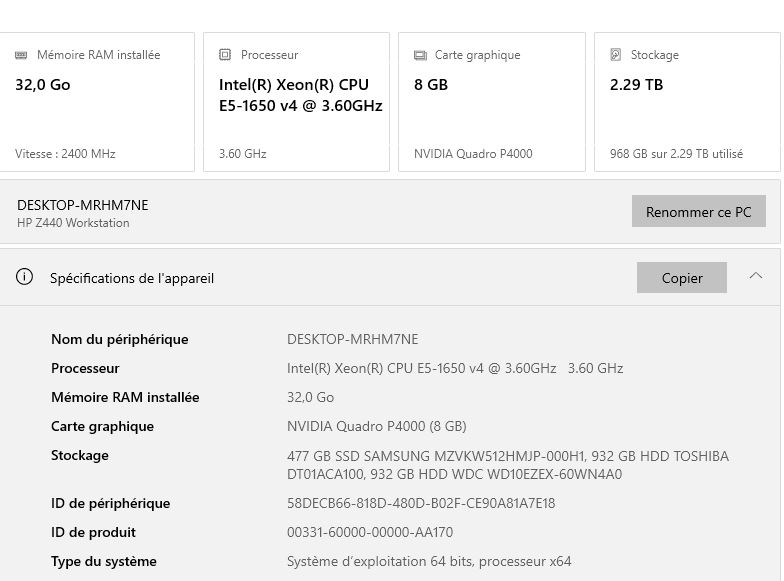Click the Spécifications de l'appareil header title
Screen dimensions: 784x581
(x=132, y=278)
